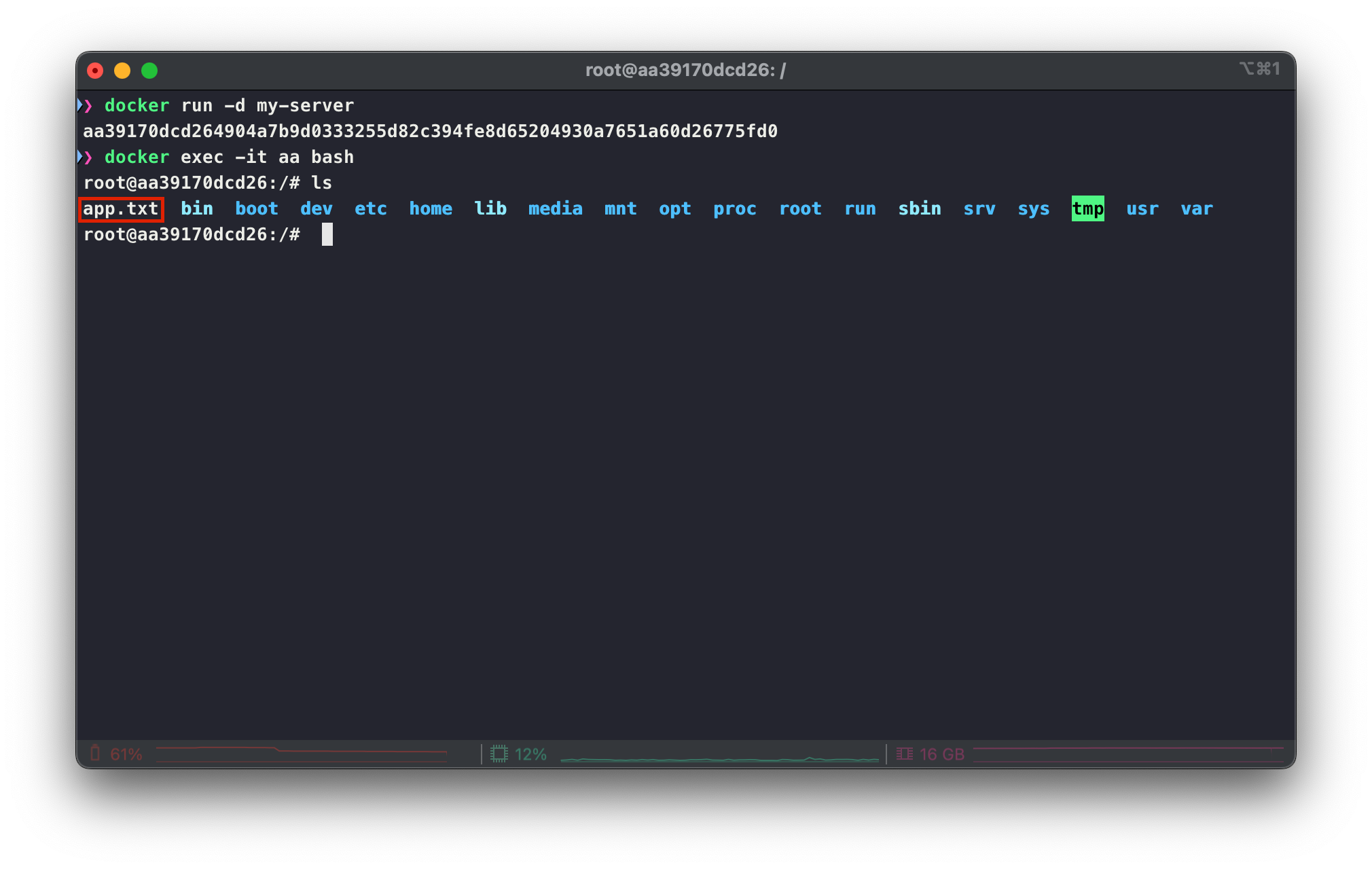Click the yellow minimize window button
Viewport: 1372px width, 869px height.
click(122, 71)
